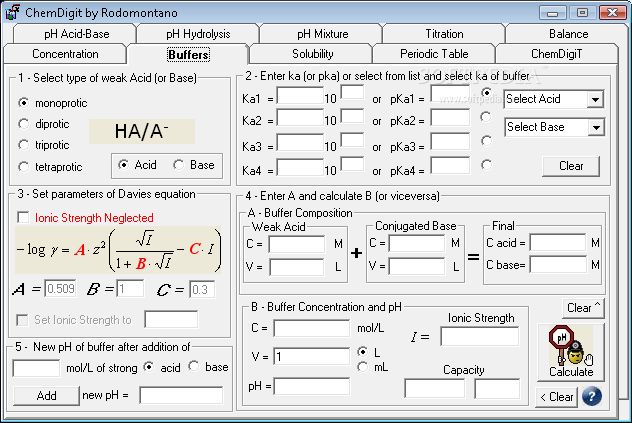Go to the Titration tab

444,34
